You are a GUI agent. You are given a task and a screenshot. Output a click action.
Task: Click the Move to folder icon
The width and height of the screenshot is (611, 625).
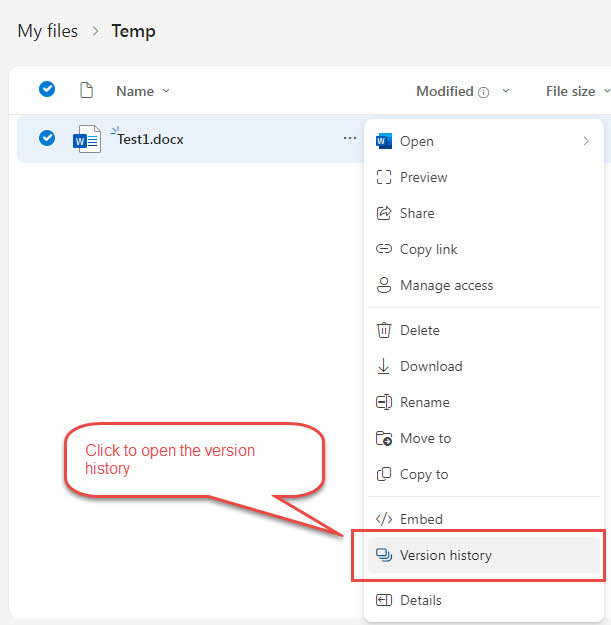(x=384, y=438)
